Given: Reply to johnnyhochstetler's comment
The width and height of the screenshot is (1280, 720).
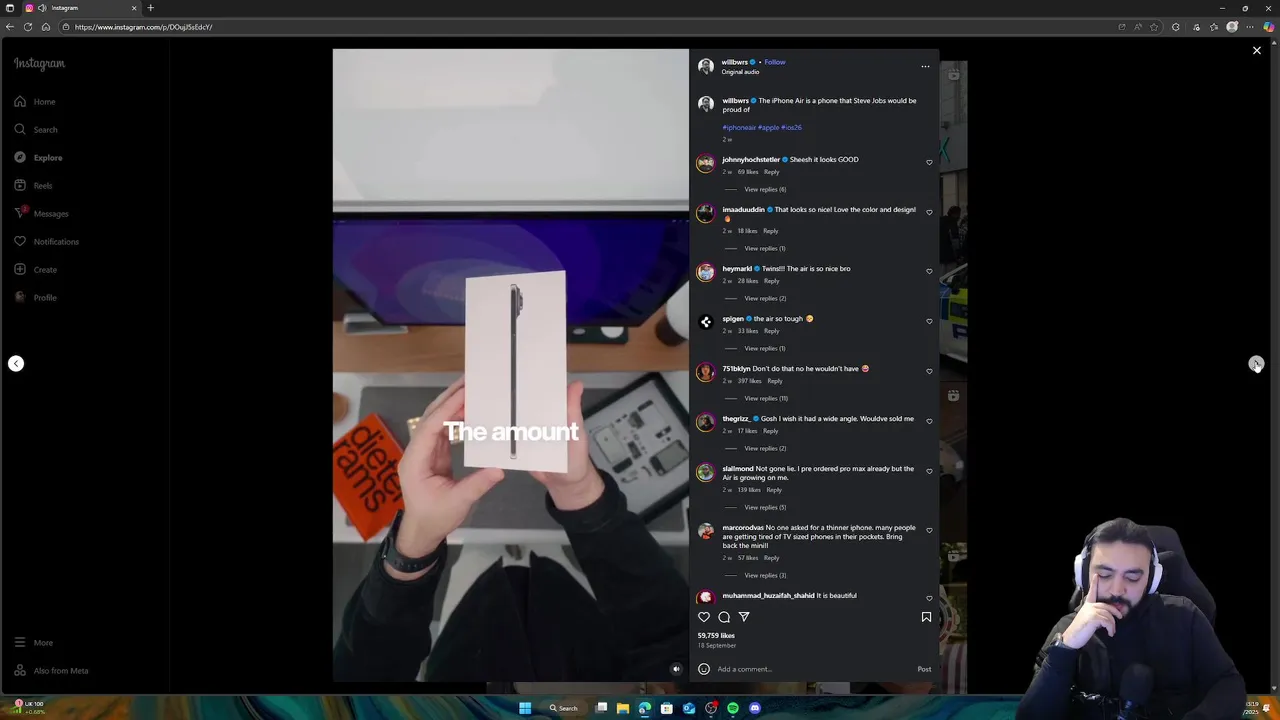Looking at the screenshot, I should click(x=772, y=172).
